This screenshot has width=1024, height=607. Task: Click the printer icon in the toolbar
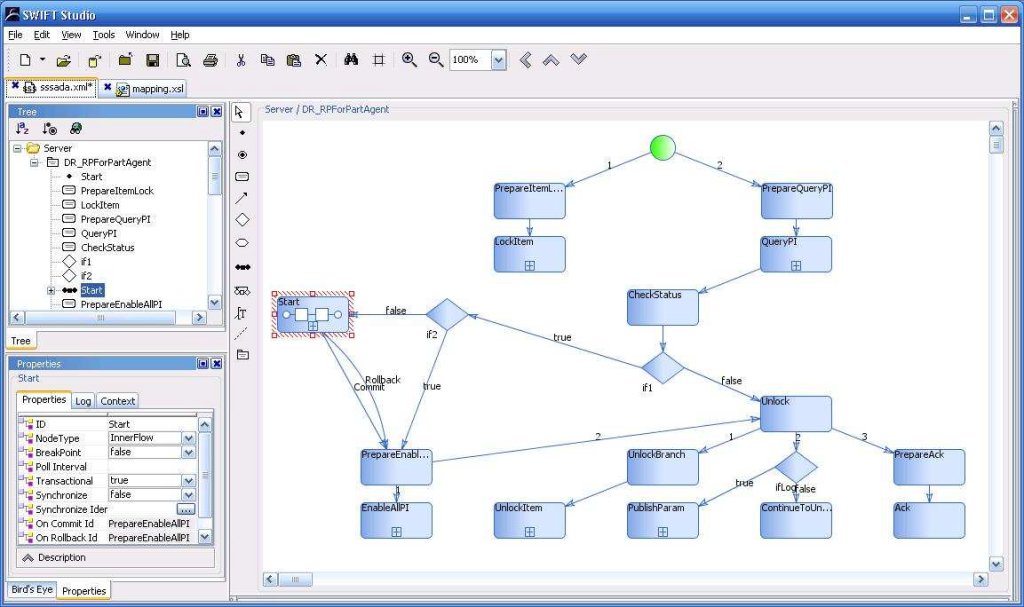[x=210, y=60]
